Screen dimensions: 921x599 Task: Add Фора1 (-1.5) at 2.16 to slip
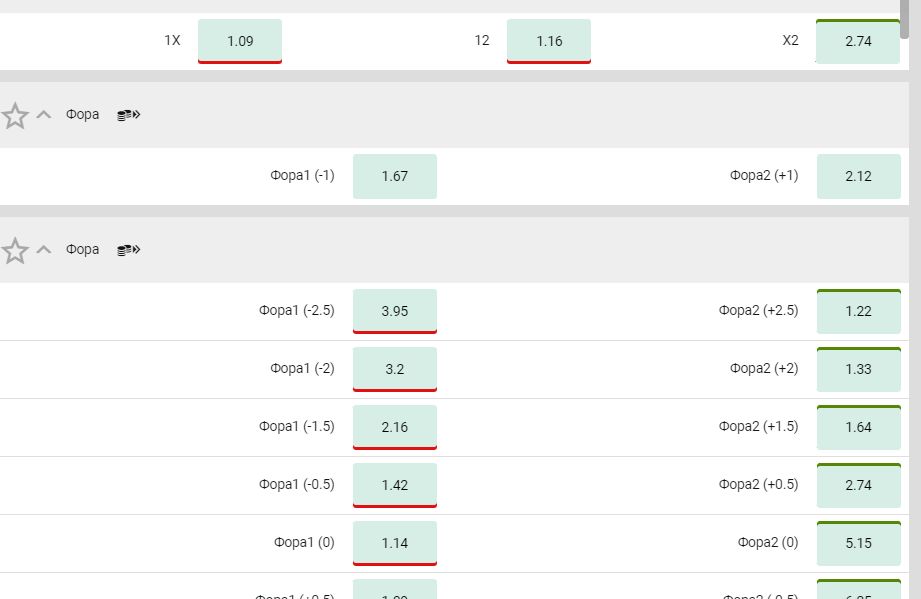(395, 428)
